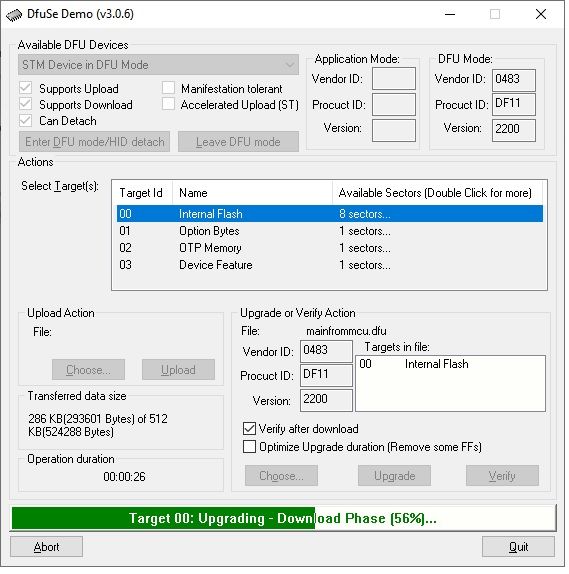Select 00 Internal Flash in Targets in file list
Viewport: 569px width, 574px height.
tap(450, 364)
